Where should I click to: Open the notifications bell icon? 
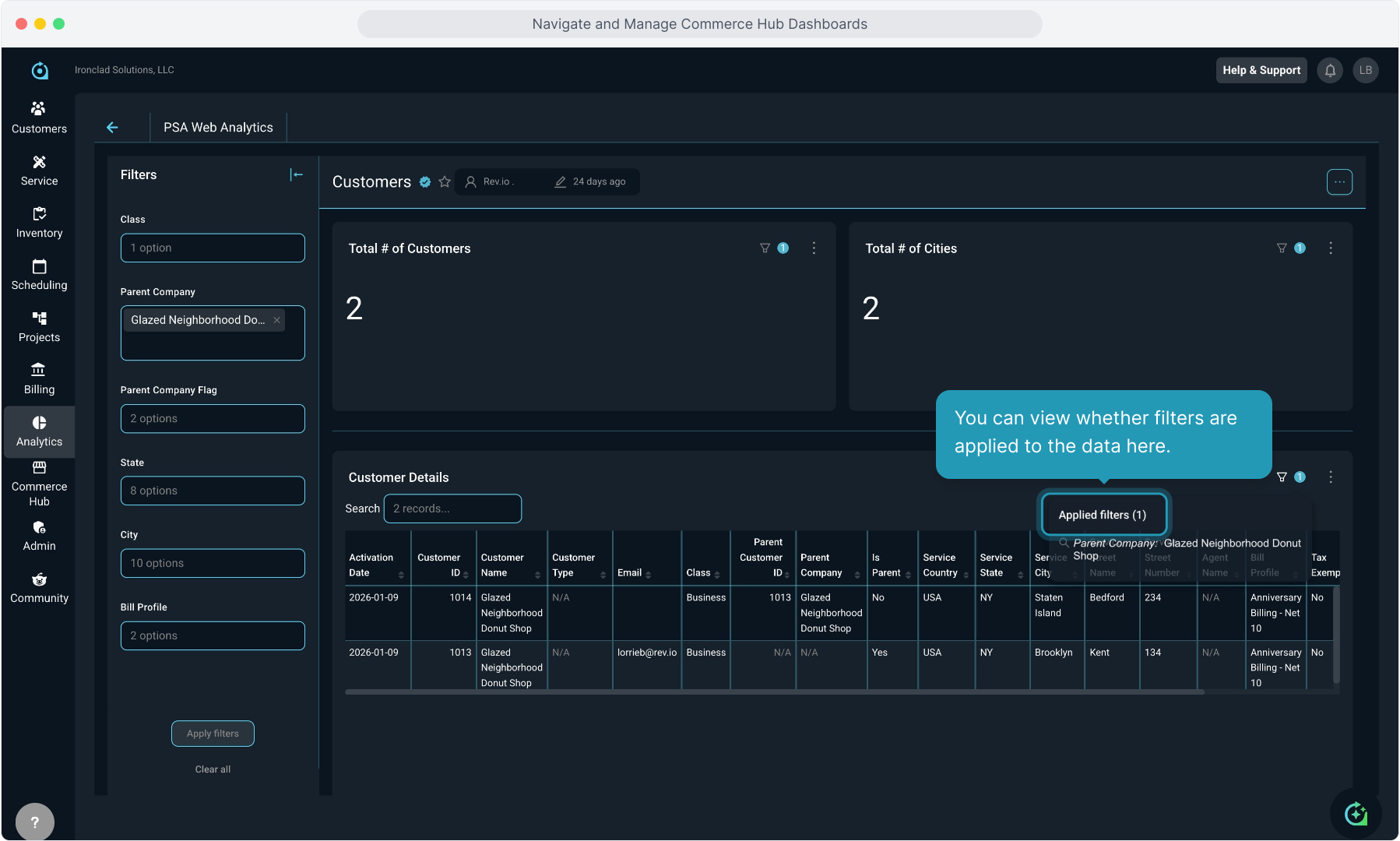[x=1330, y=70]
